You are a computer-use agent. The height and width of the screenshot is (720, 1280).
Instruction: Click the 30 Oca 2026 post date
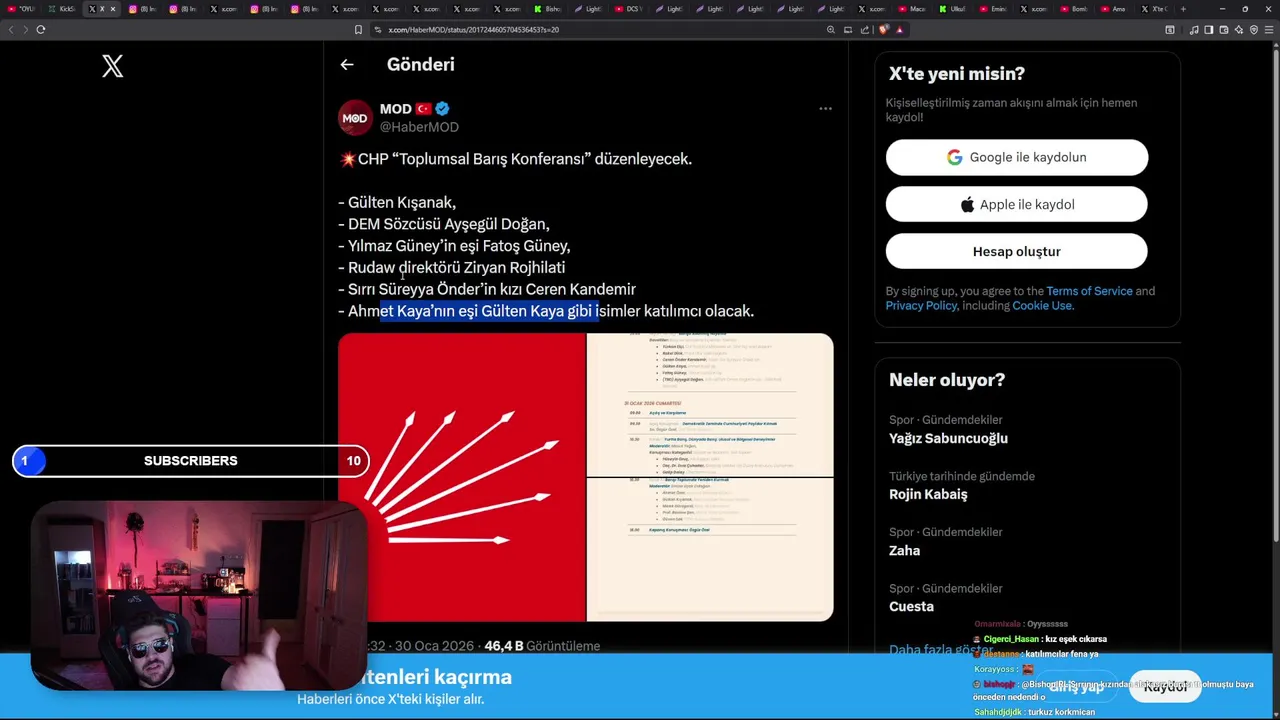[435, 646]
